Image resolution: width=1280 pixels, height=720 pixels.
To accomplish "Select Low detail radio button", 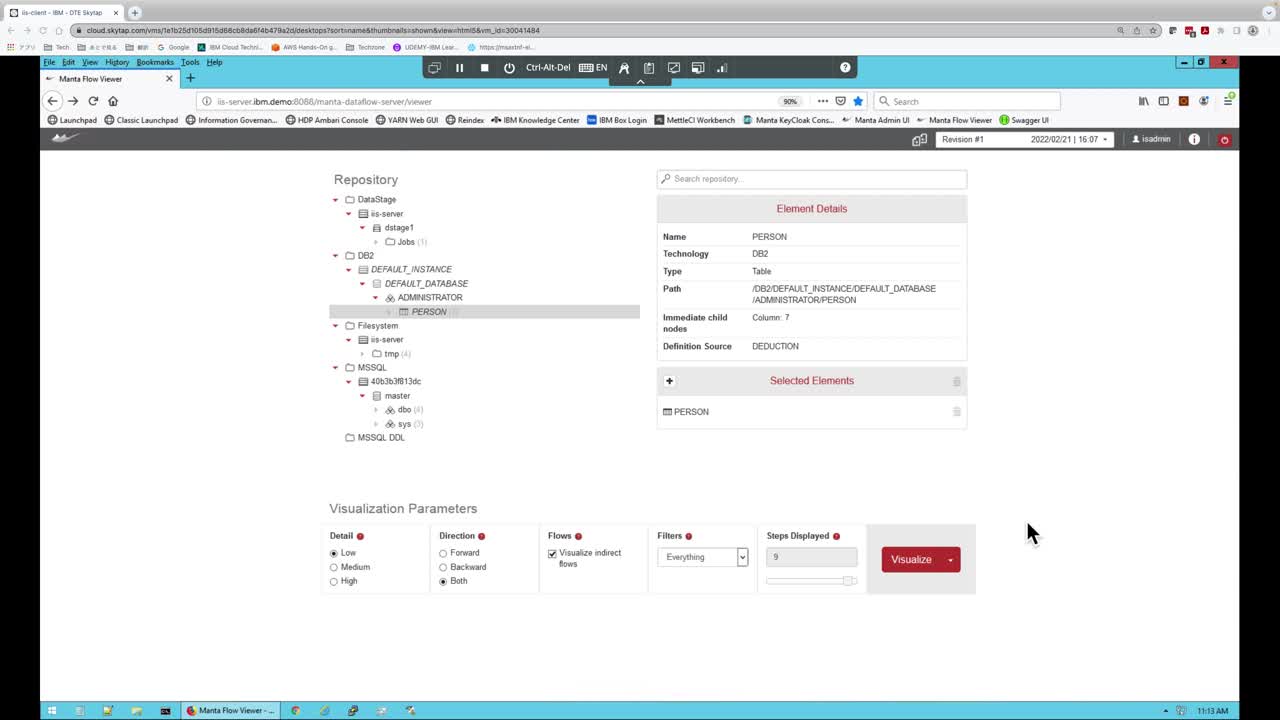I will point(334,553).
